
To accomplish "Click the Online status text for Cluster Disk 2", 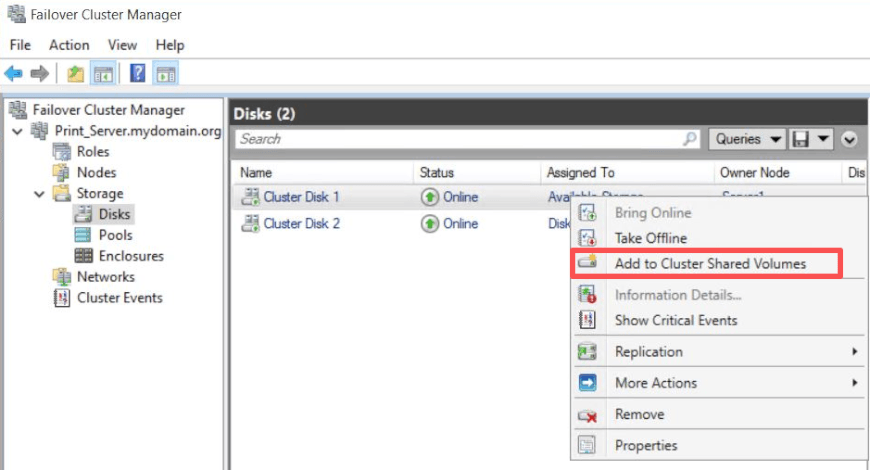I will point(461,224).
